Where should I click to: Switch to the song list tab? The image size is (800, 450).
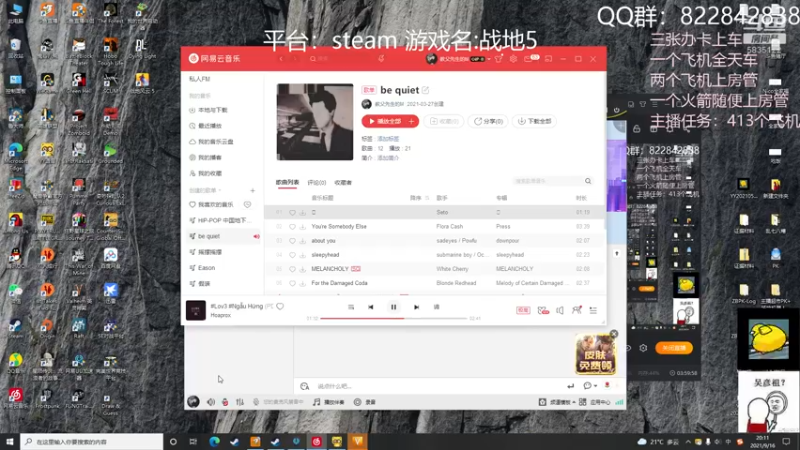(x=287, y=182)
